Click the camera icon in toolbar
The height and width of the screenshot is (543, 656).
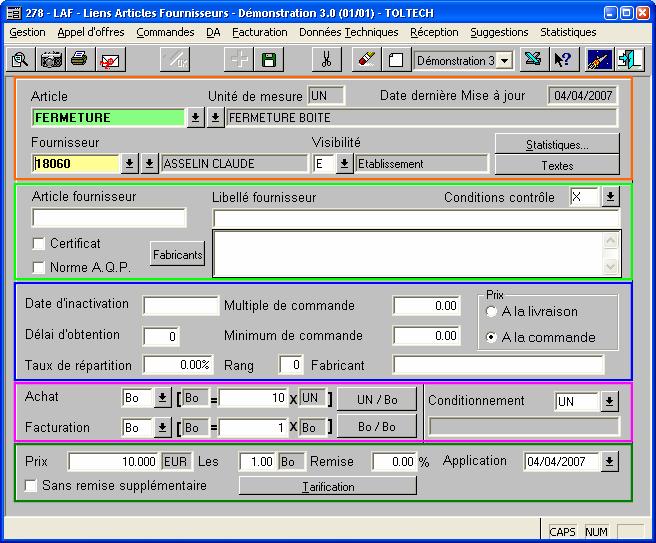click(x=51, y=60)
